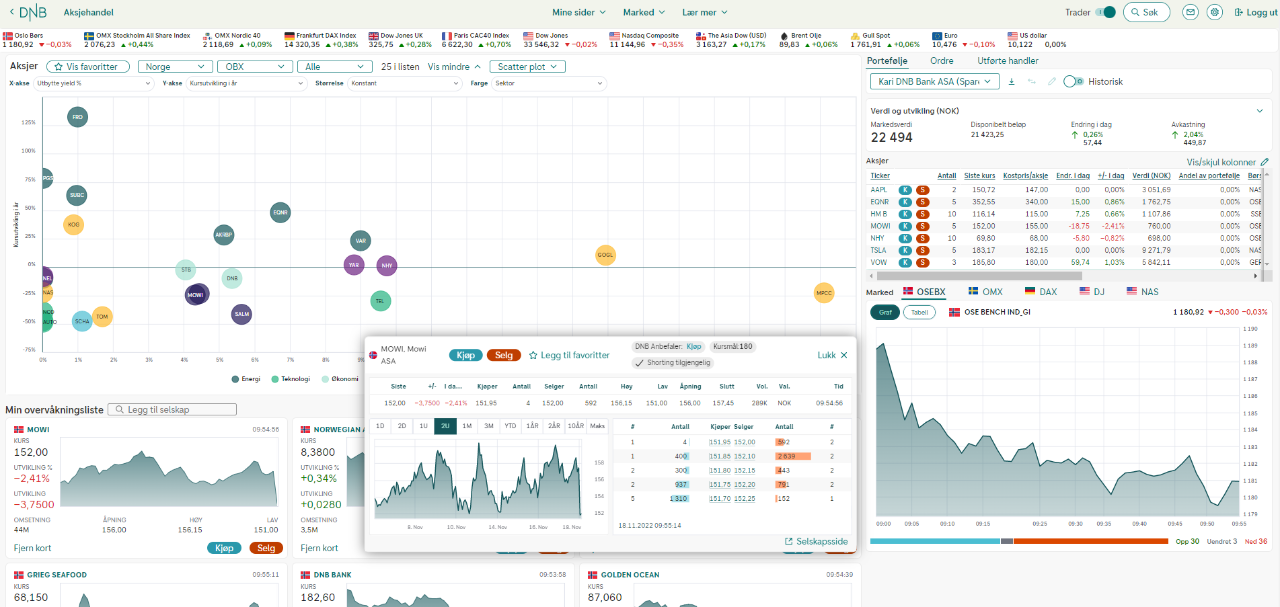Click the transfer arrows icon beside portfolio selector
This screenshot has width=1280, height=607.
pos(1031,81)
